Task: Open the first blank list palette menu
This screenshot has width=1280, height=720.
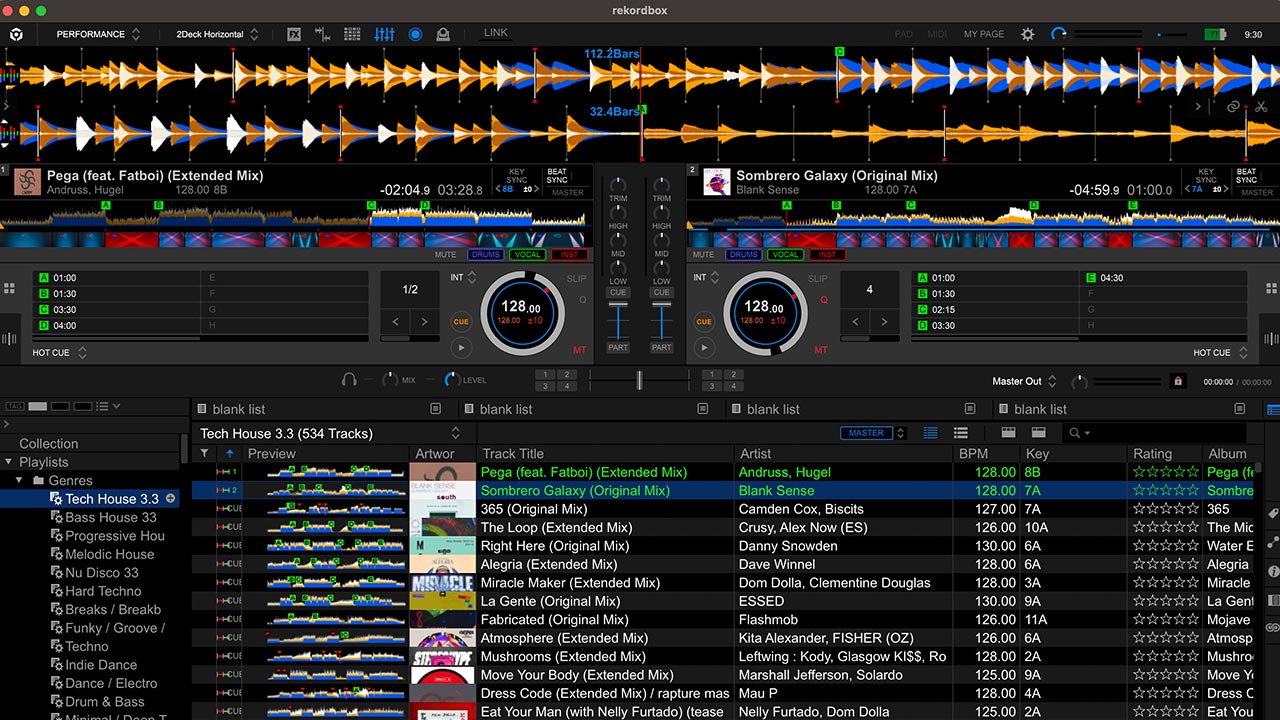Action: (x=435, y=409)
